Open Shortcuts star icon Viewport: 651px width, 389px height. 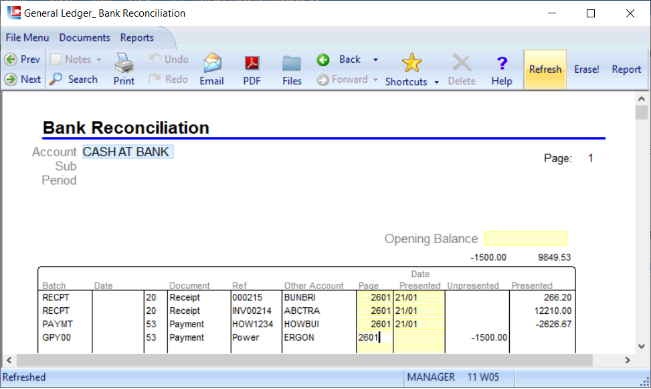point(407,69)
